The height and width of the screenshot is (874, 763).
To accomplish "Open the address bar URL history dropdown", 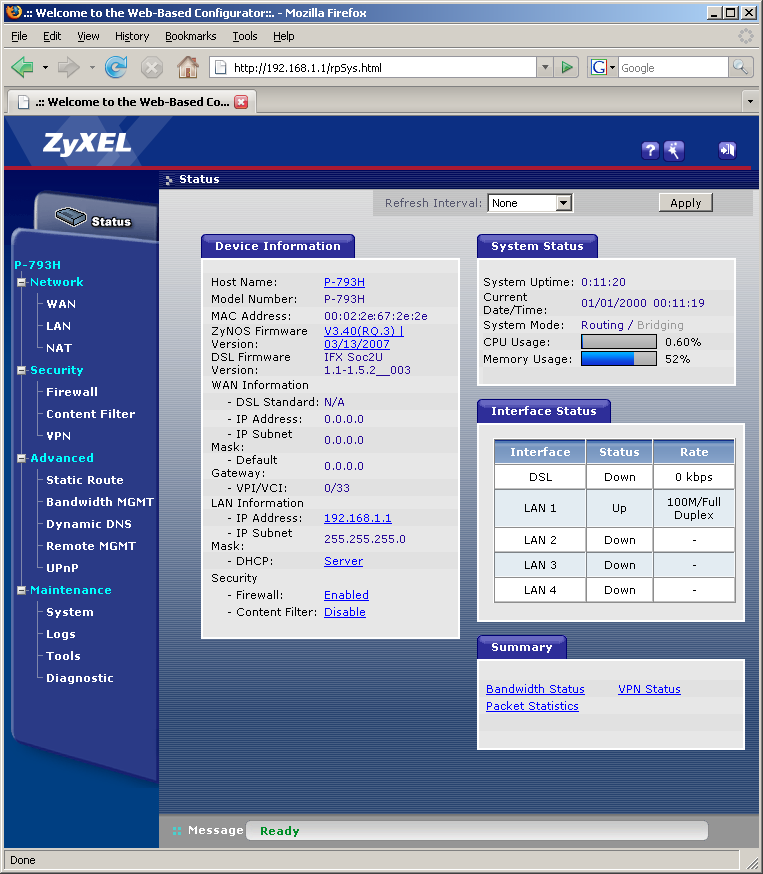I will [x=545, y=67].
